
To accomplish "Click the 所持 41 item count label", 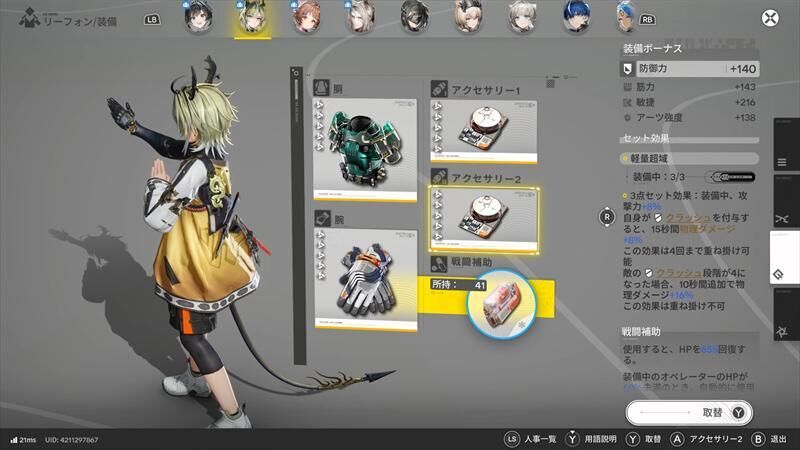I will tap(458, 285).
